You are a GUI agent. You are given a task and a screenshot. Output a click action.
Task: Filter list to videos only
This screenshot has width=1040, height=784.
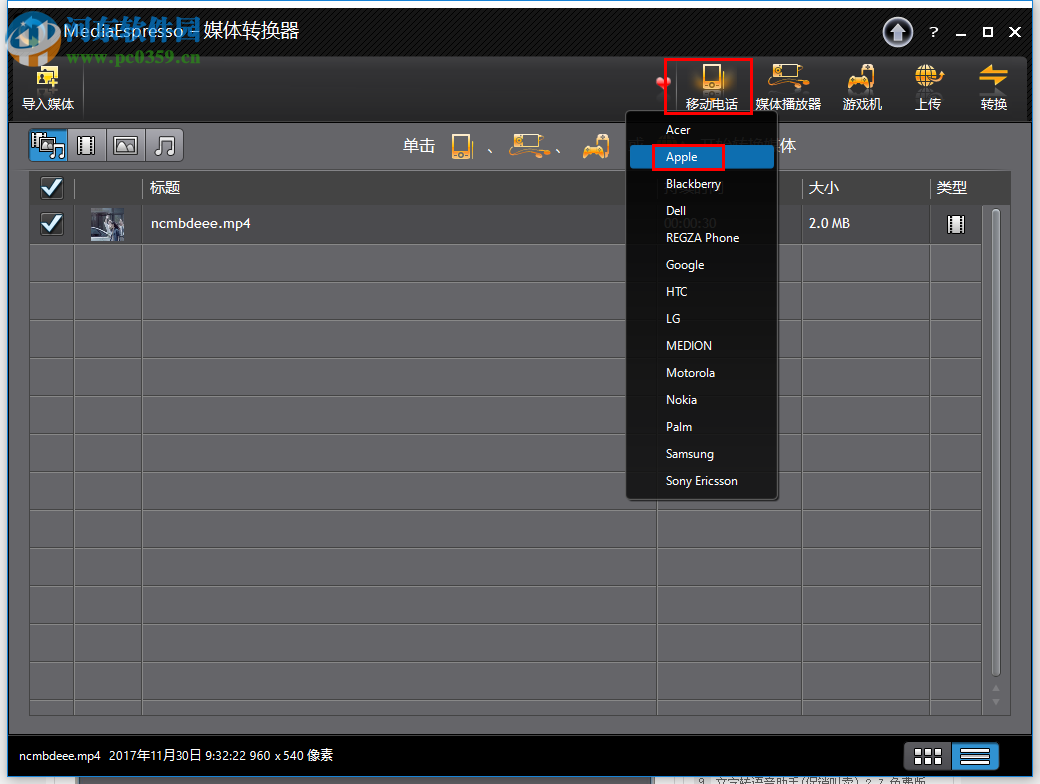pos(86,145)
